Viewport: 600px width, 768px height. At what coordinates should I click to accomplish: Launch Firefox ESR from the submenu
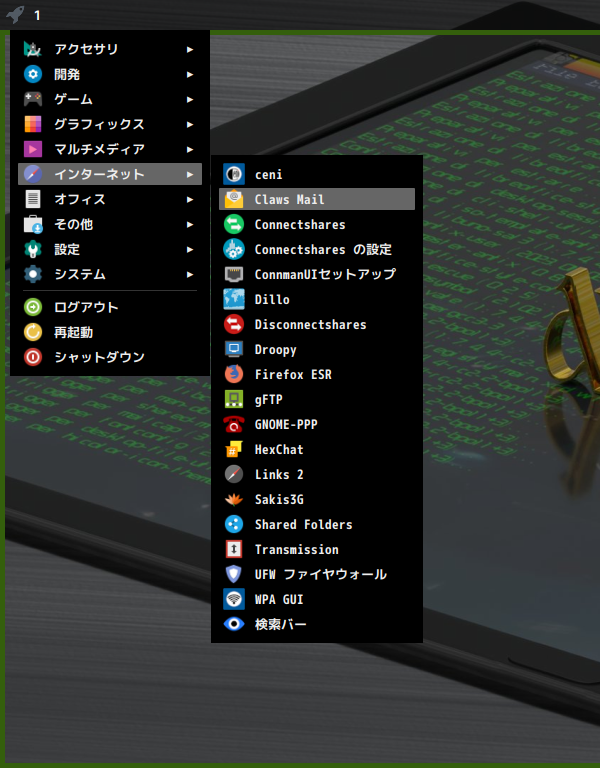[317, 374]
